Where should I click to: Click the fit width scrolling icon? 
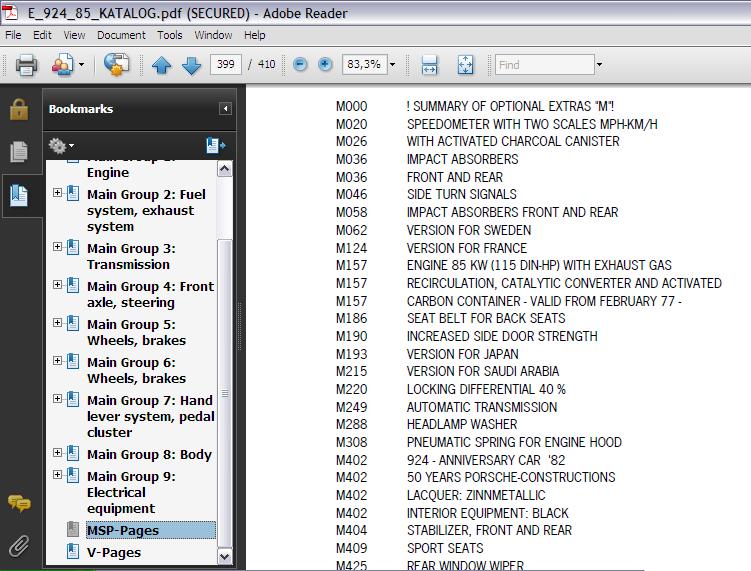pyautogui.click(x=429, y=65)
